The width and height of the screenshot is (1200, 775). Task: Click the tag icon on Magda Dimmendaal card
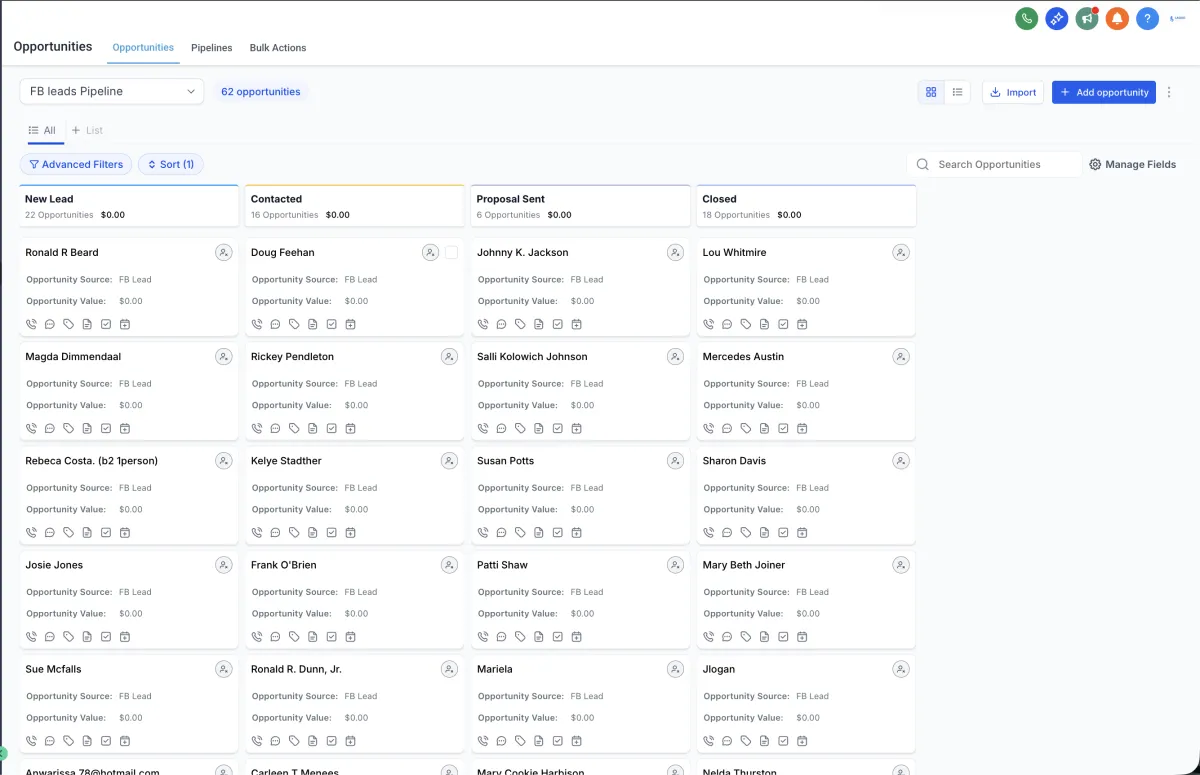[68, 428]
